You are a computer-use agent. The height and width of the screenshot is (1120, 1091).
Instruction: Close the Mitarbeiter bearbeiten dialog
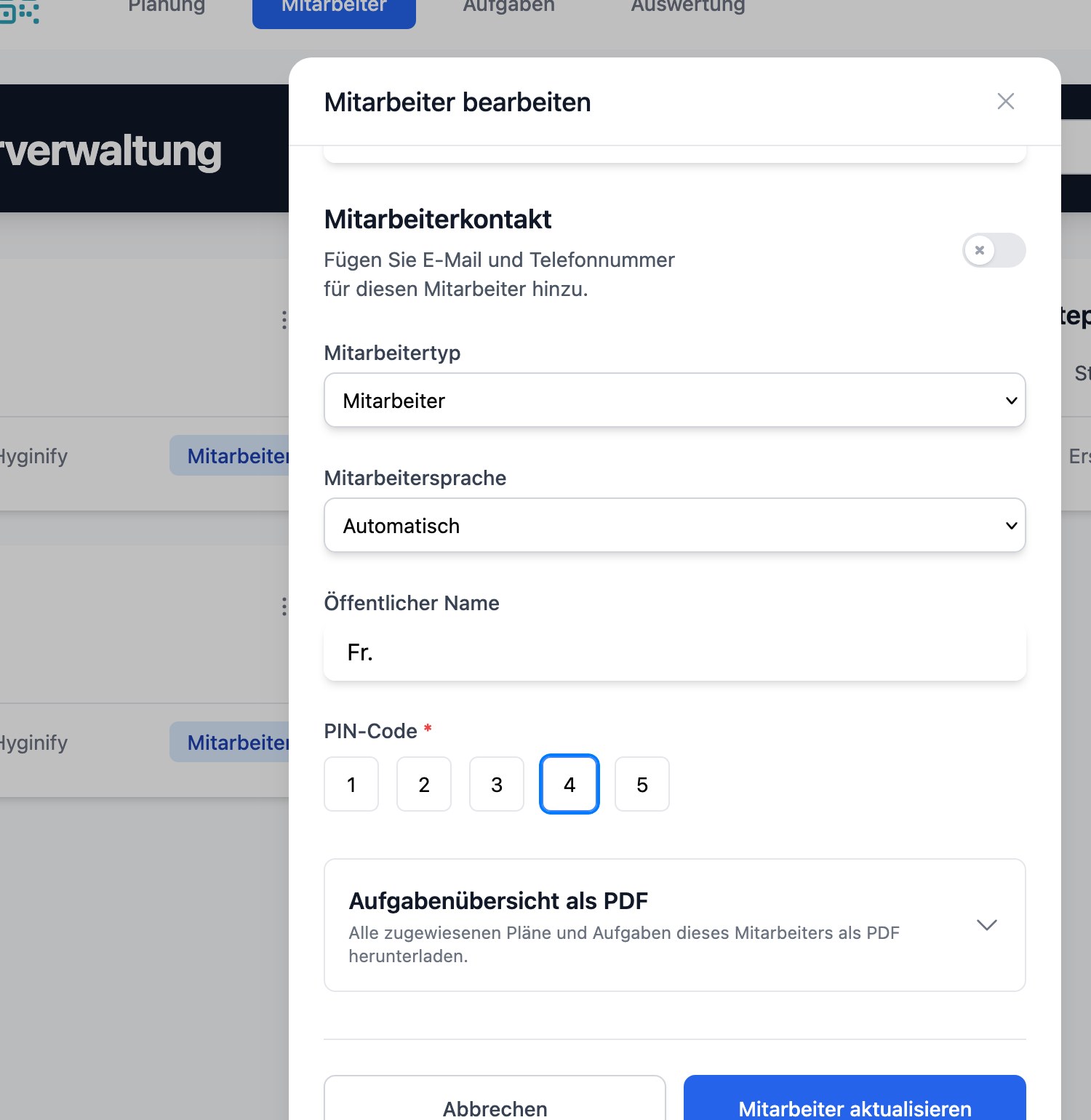pyautogui.click(x=1005, y=101)
